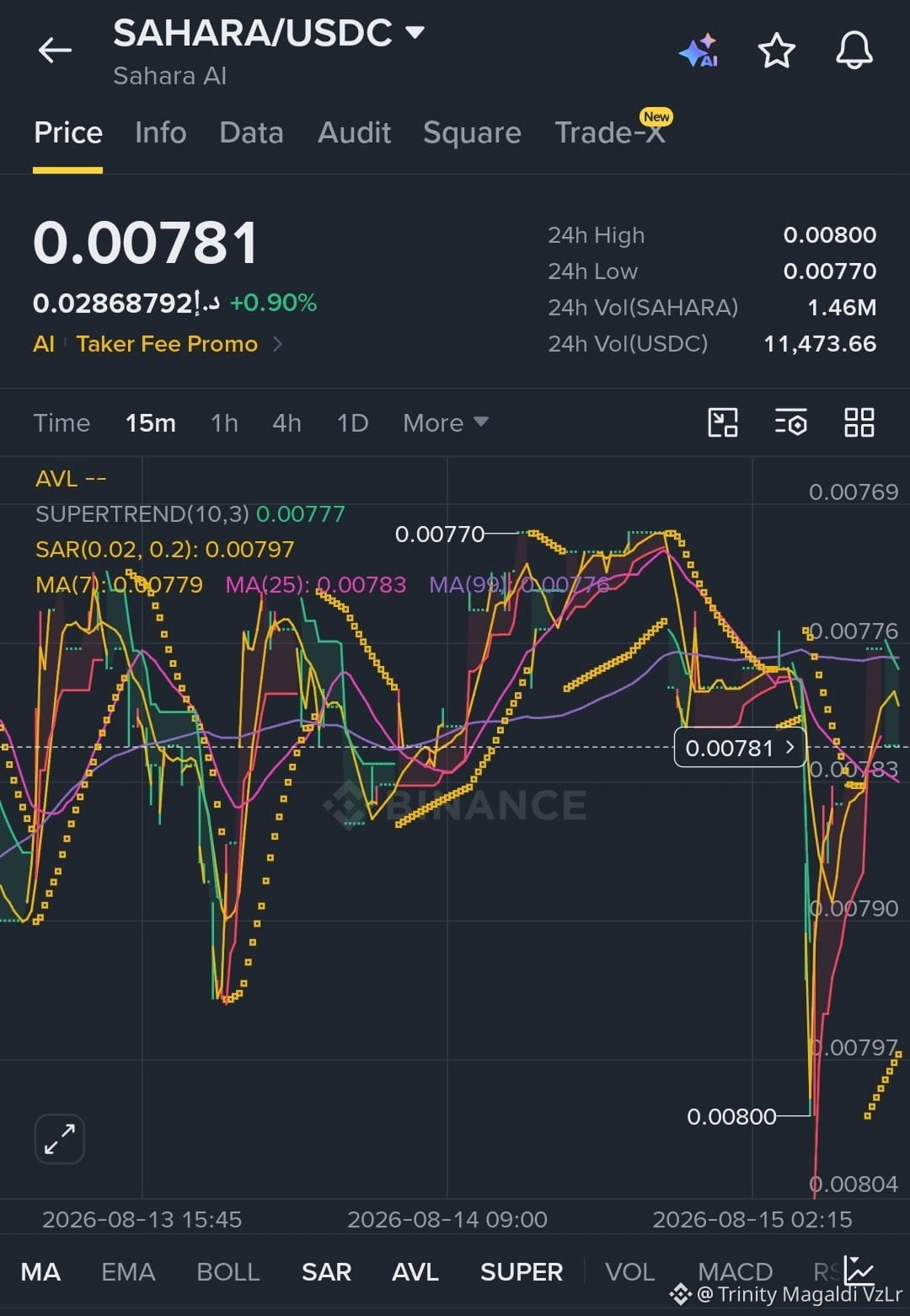
Task: Select the 4h chart interval
Action: coord(286,422)
